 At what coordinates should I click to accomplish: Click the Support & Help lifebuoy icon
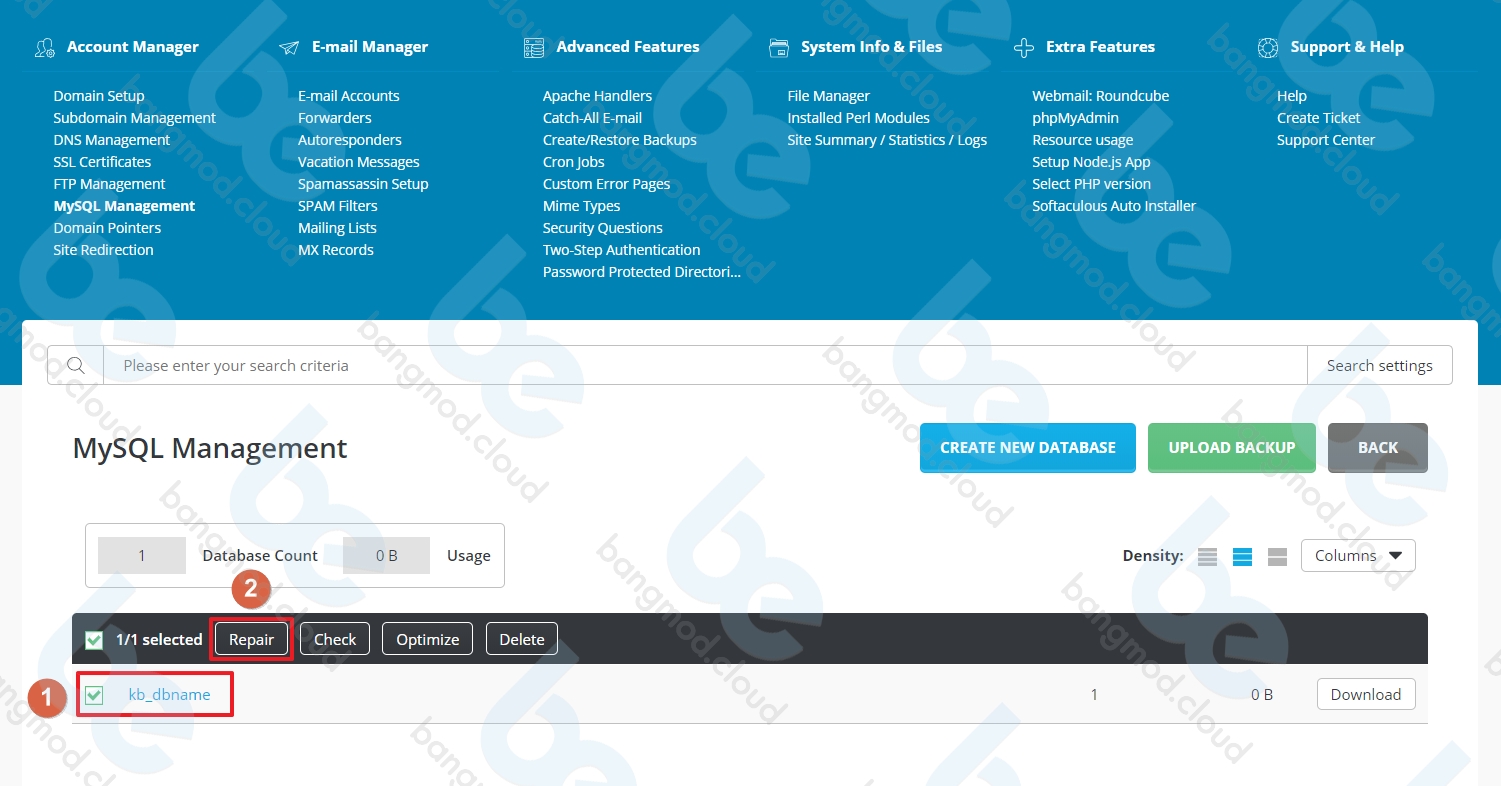tap(1268, 47)
